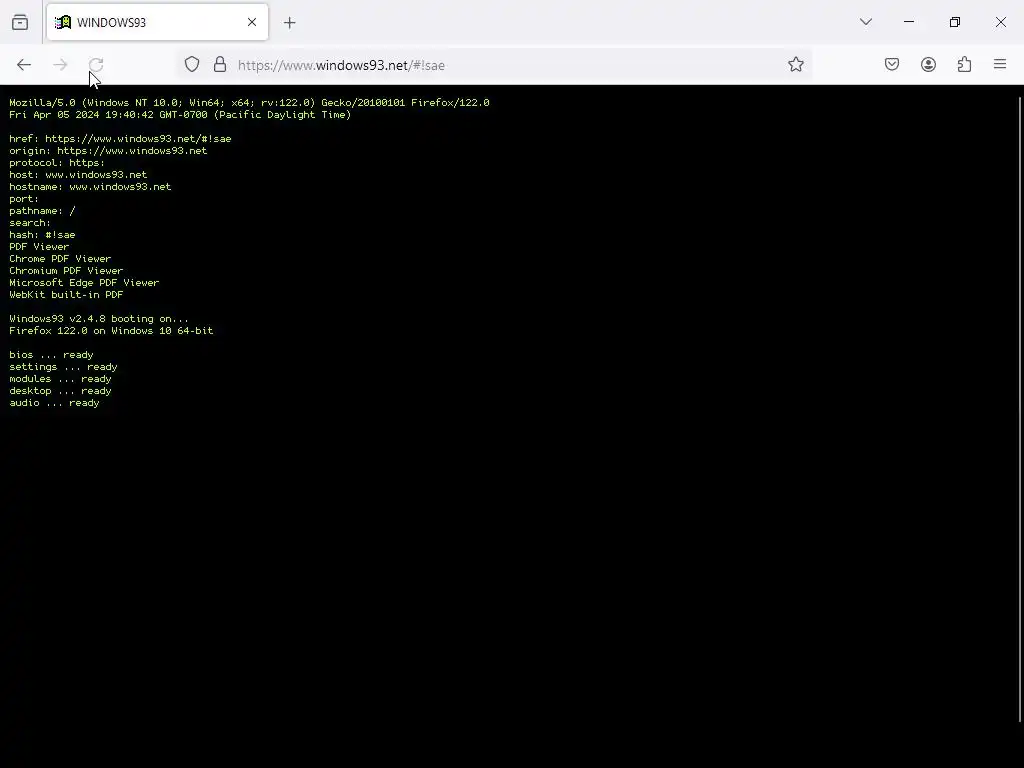
Task: Click the forward navigation arrow
Action: click(60, 65)
